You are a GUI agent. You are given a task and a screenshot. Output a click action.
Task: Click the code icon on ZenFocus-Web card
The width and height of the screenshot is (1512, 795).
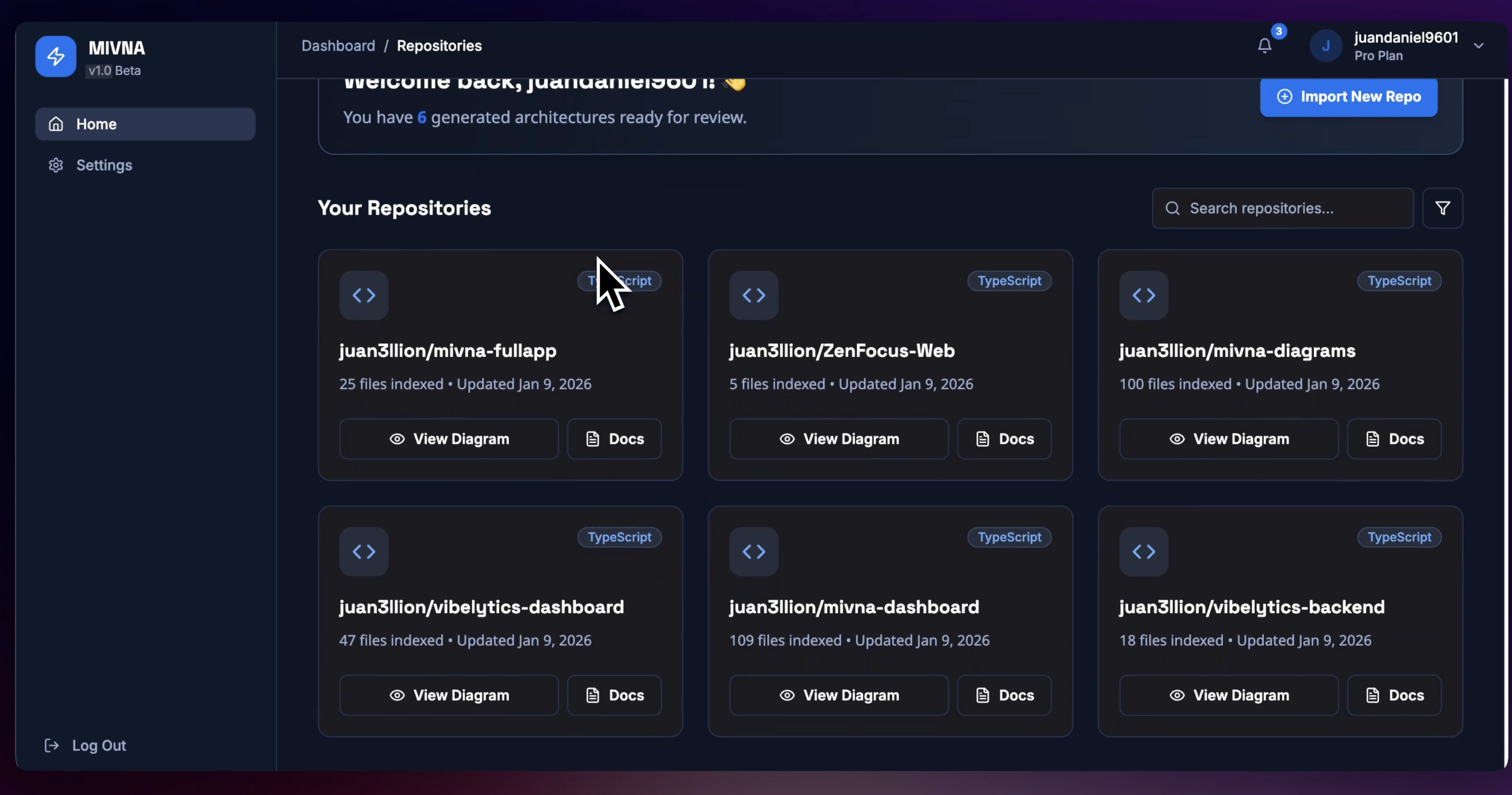754,295
